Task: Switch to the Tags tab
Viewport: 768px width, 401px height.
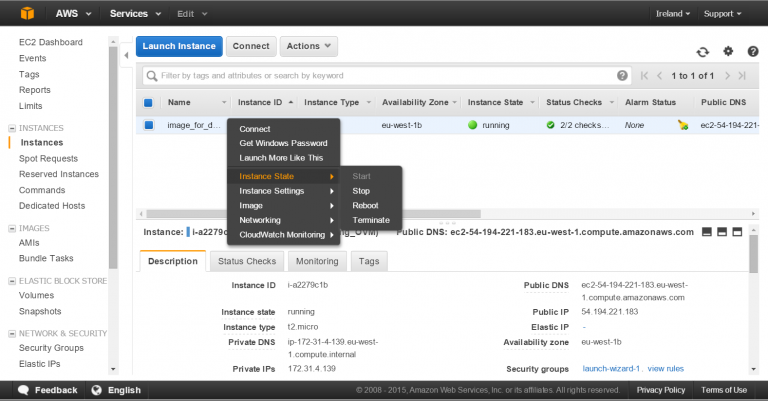Action: 369,261
